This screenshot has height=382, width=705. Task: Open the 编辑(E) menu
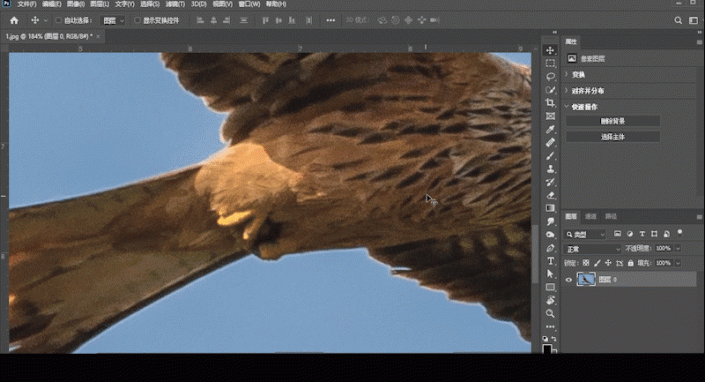click(51, 4)
